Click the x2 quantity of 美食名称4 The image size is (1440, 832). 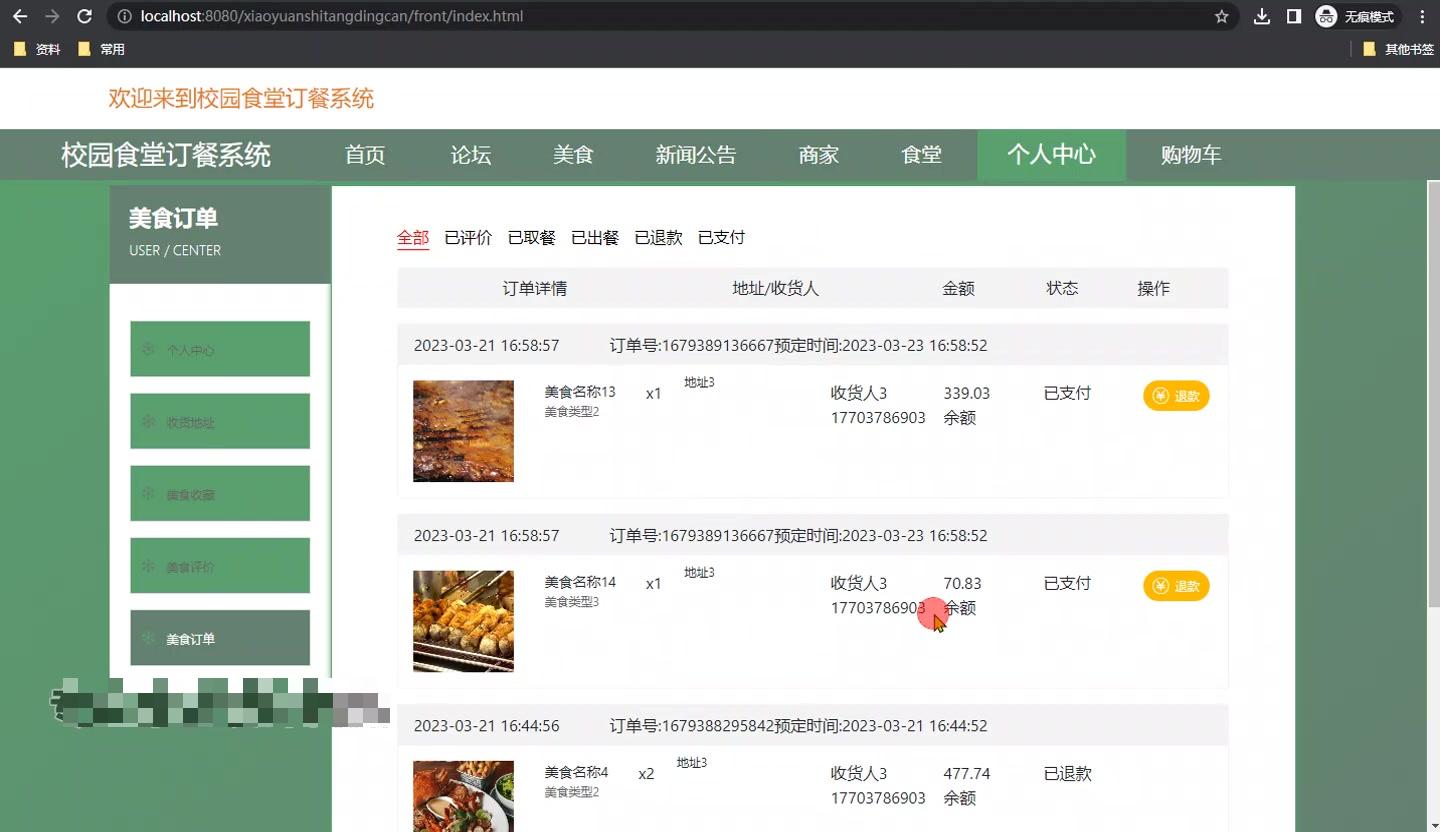646,773
